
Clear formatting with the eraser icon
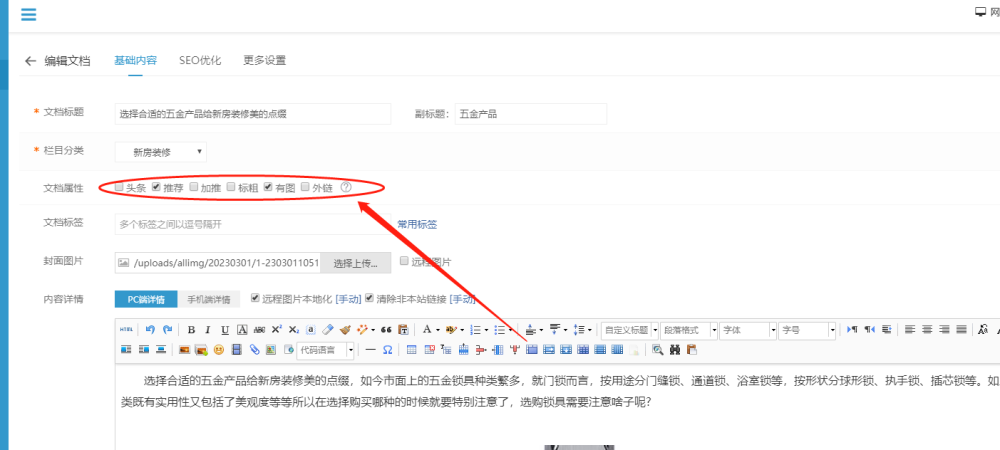click(x=328, y=330)
